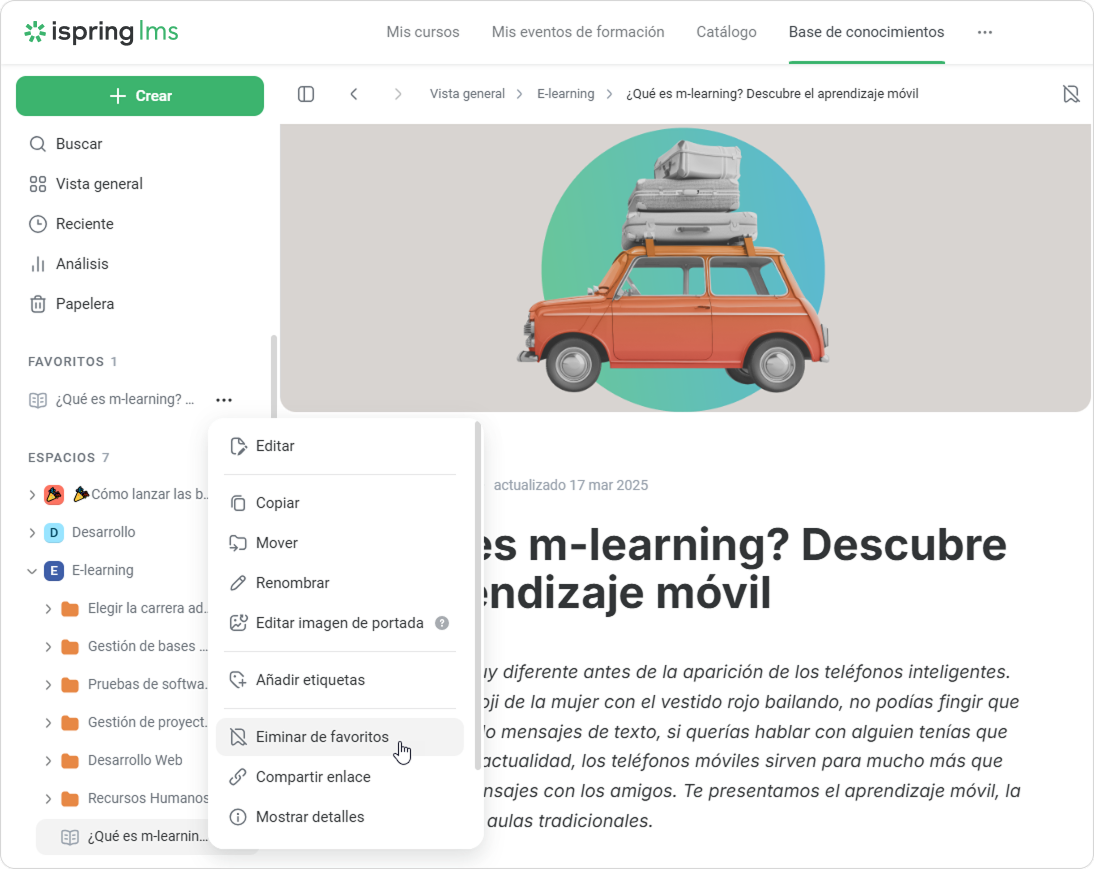Open Buscar search in sidebar
The height and width of the screenshot is (869, 1094).
pos(79,144)
